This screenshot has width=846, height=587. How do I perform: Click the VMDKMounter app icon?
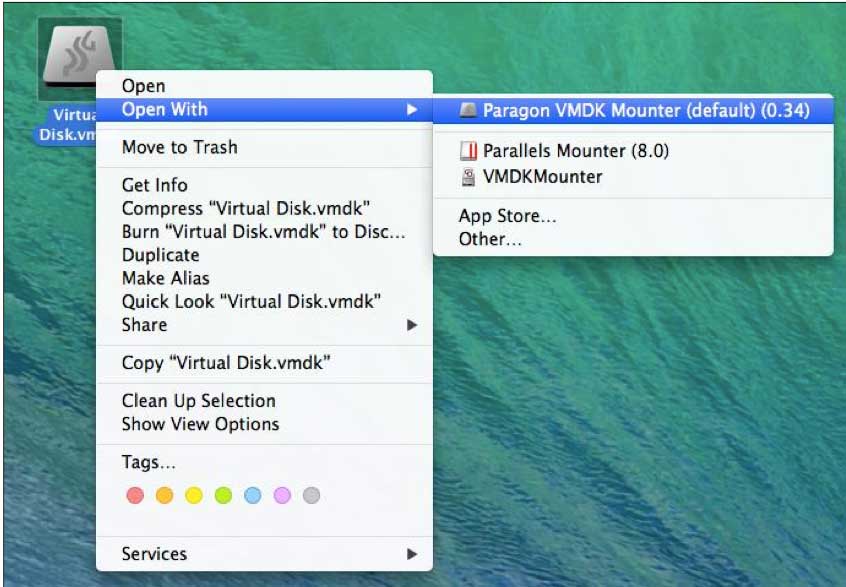click(468, 177)
